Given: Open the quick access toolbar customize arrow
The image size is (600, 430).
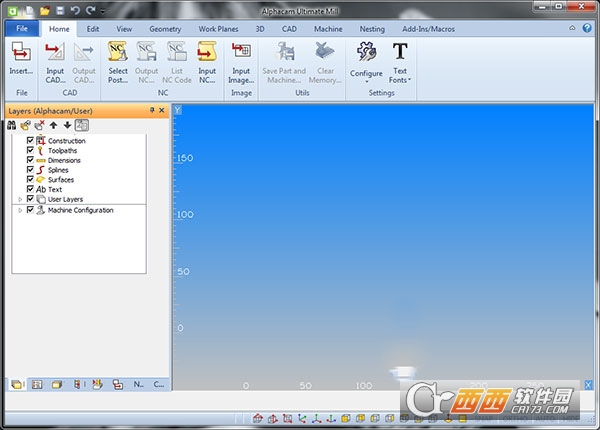Looking at the screenshot, I should (103, 12).
